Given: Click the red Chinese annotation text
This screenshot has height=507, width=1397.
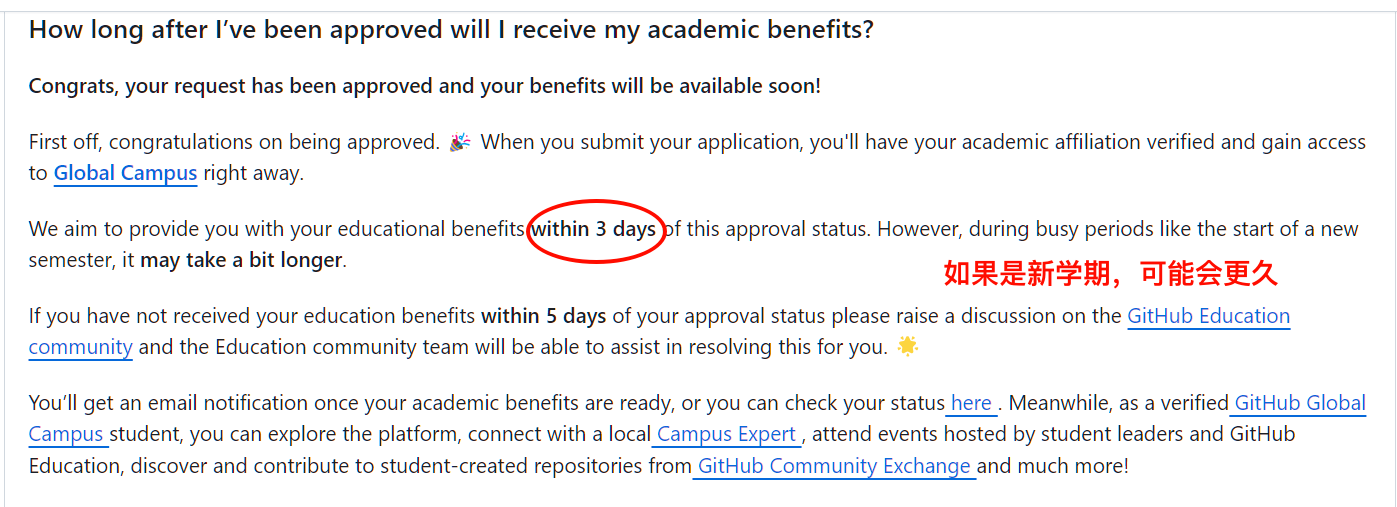Looking at the screenshot, I should 1111,272.
